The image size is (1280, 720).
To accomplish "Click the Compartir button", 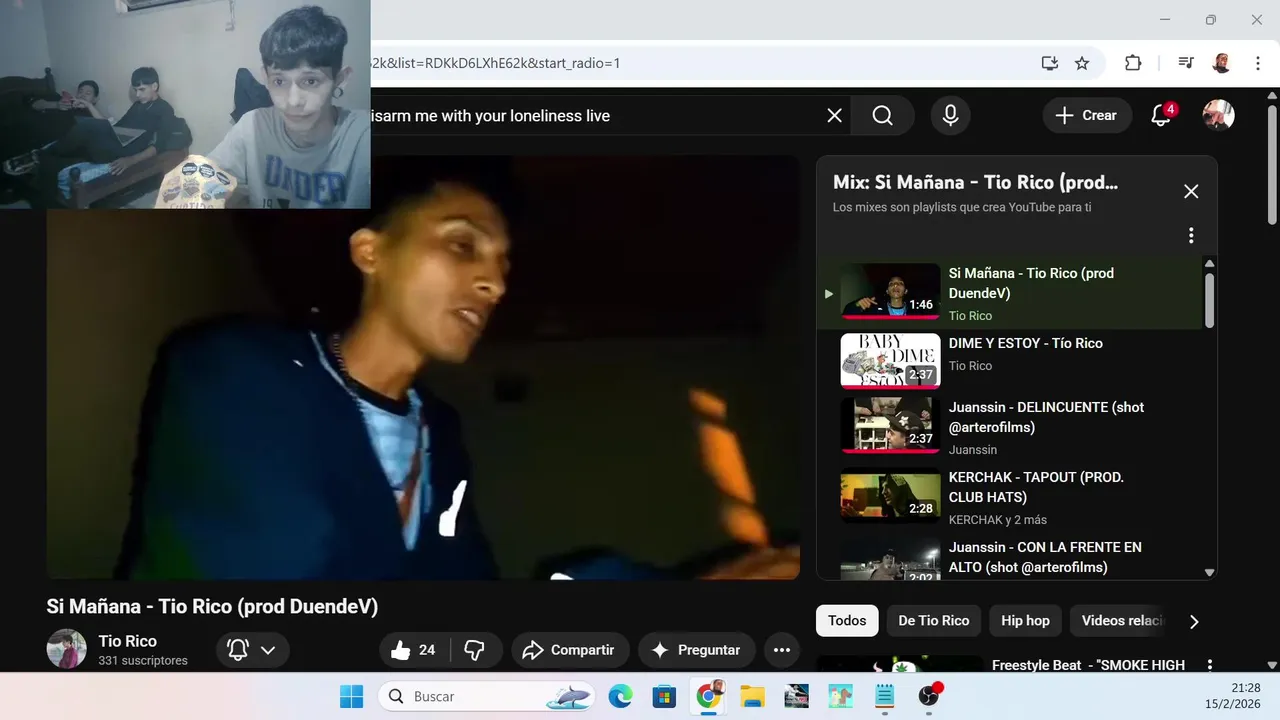I will 570,650.
